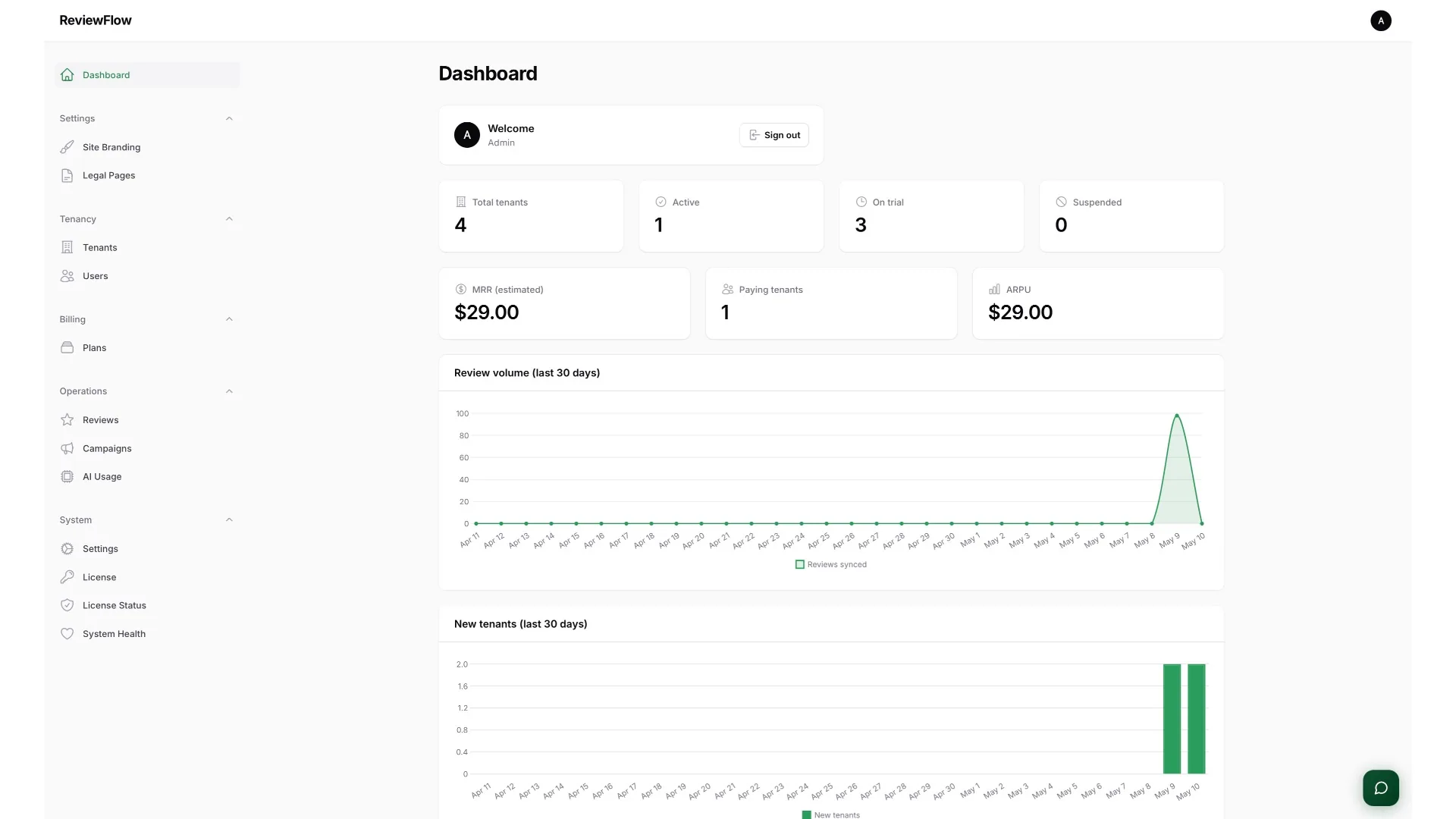Image resolution: width=1456 pixels, height=819 pixels.
Task: Click the Paying tenants card
Action: [831, 303]
